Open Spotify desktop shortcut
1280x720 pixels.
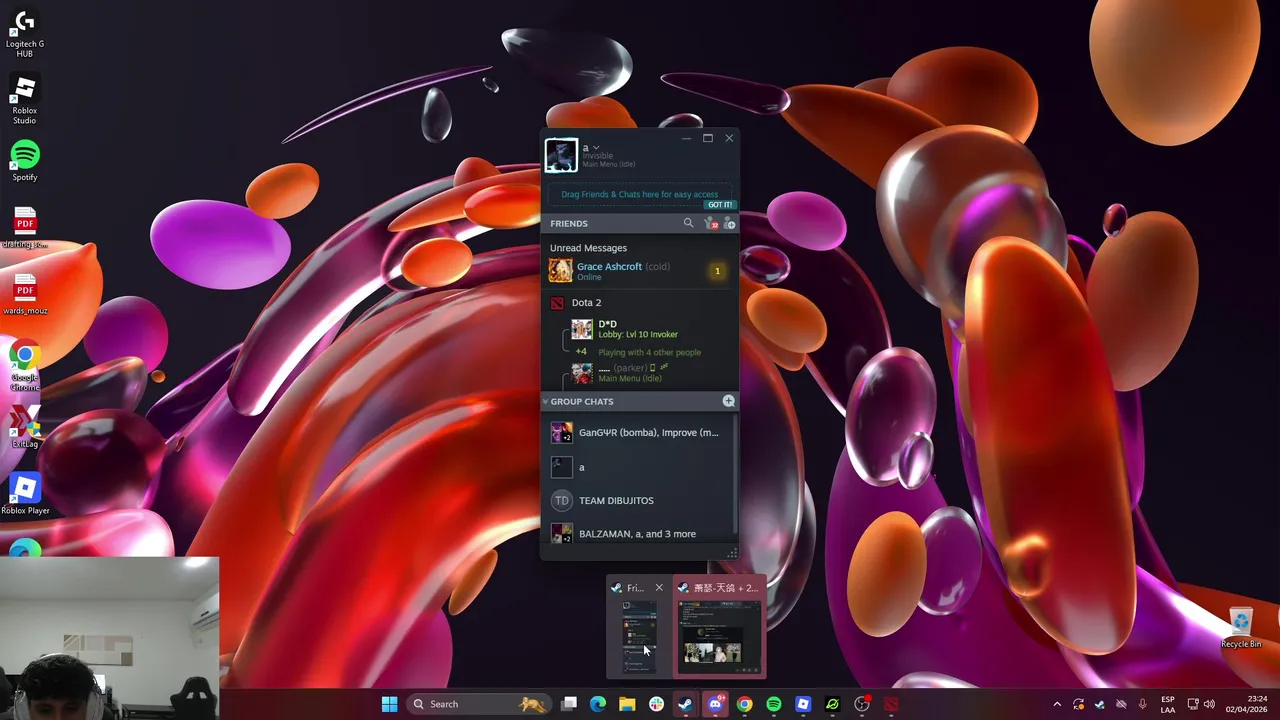[25, 161]
